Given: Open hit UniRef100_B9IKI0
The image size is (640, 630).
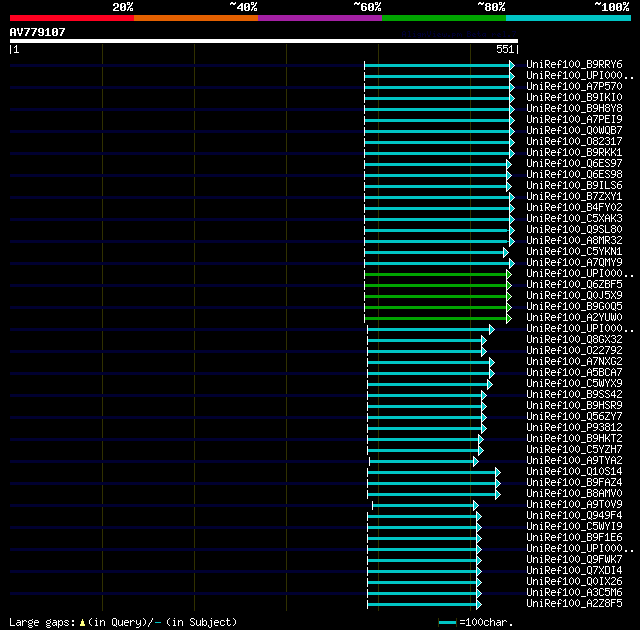Looking at the screenshot, I should [x=574, y=98].
